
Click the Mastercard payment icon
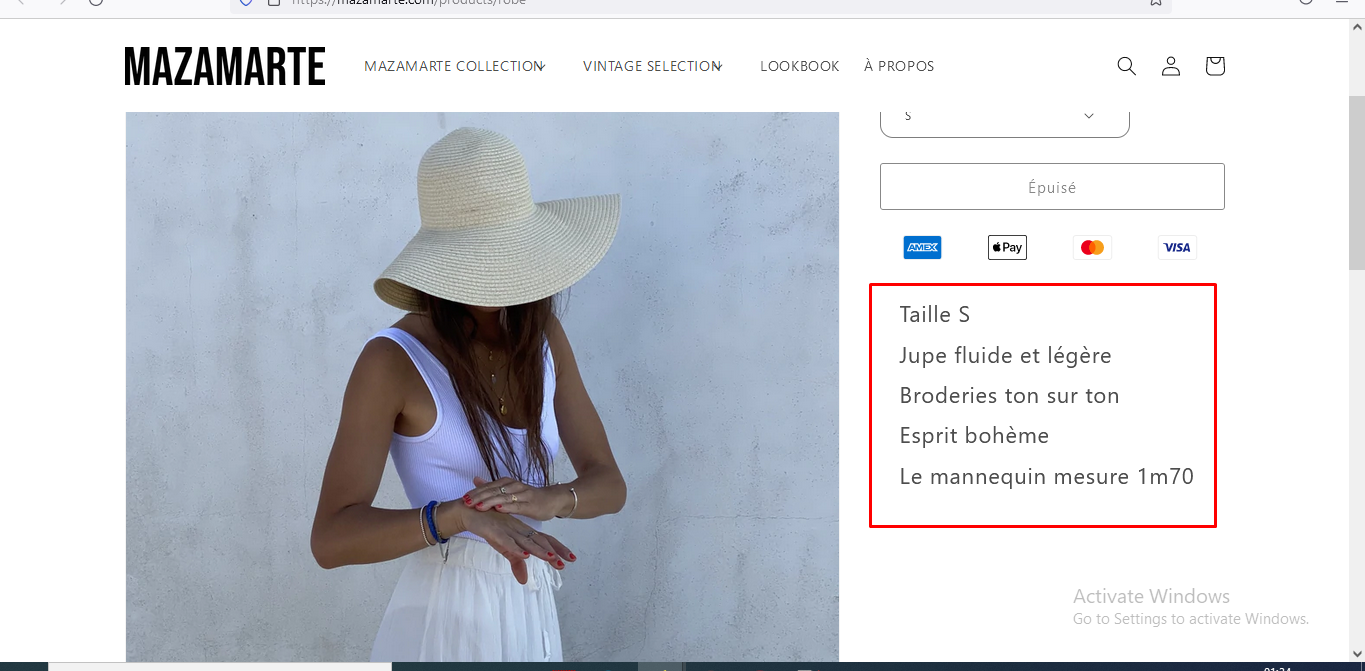1092,247
